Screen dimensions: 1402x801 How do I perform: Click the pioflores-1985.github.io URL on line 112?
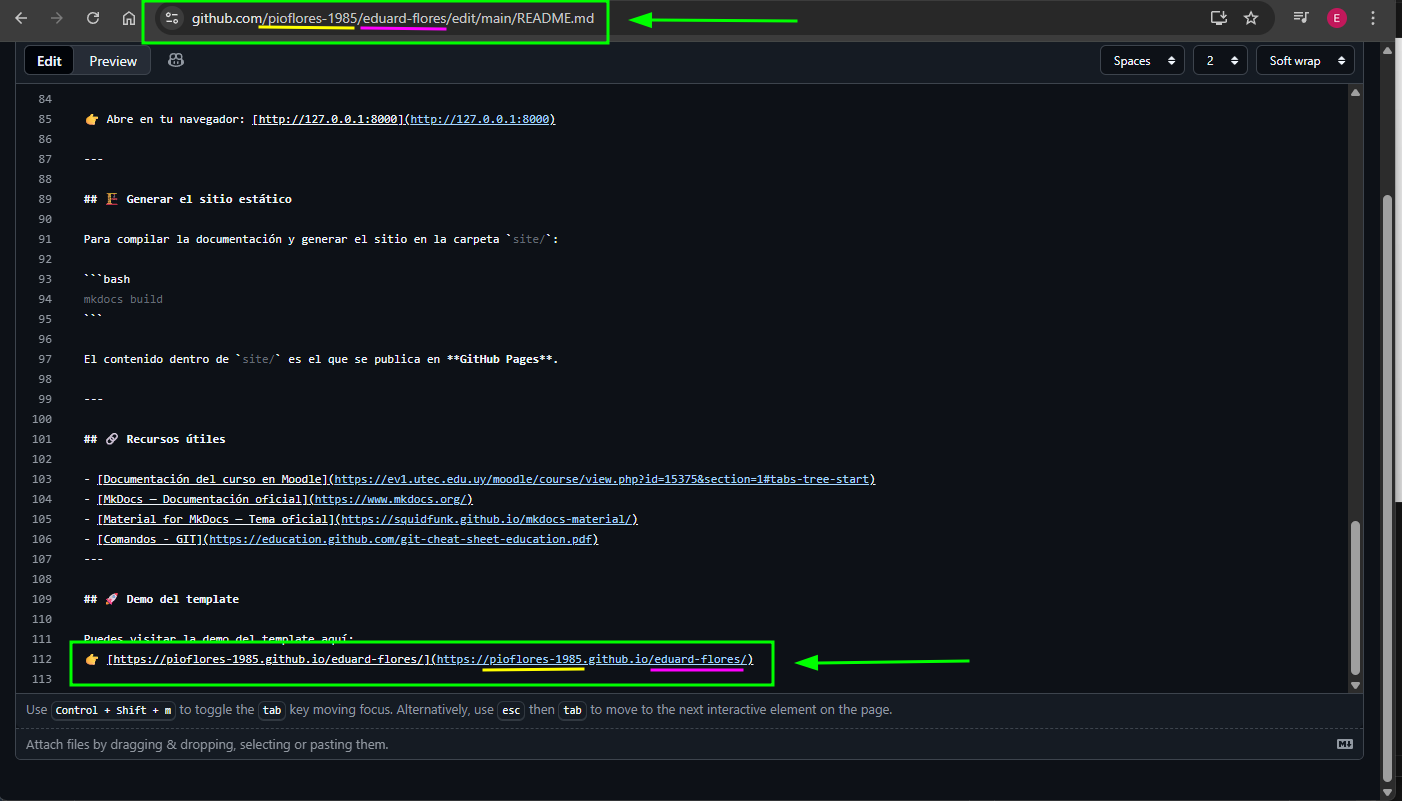pos(594,659)
